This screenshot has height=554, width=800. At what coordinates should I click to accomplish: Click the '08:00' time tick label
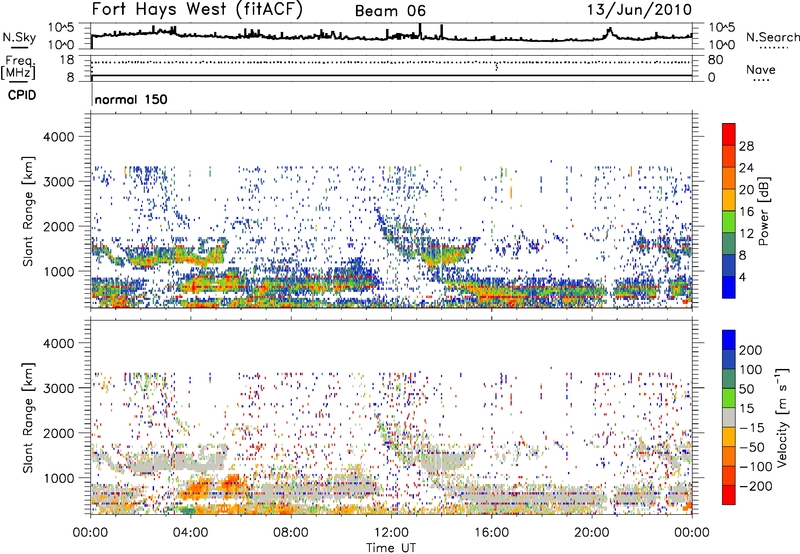coord(291,533)
